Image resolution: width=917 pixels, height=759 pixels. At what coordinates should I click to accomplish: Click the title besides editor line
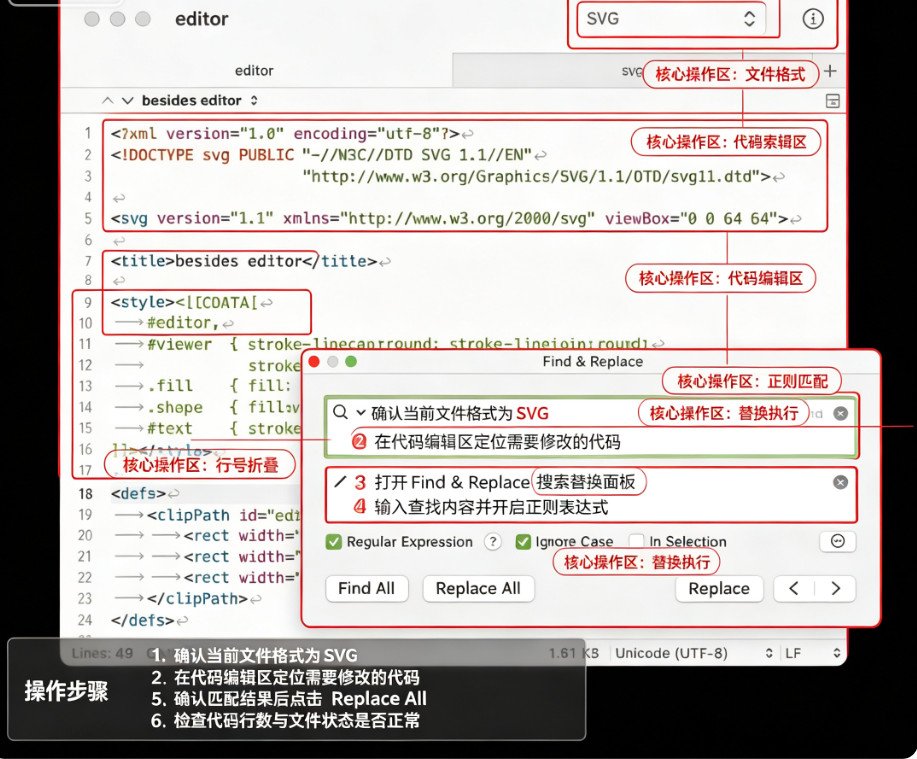pos(244,261)
